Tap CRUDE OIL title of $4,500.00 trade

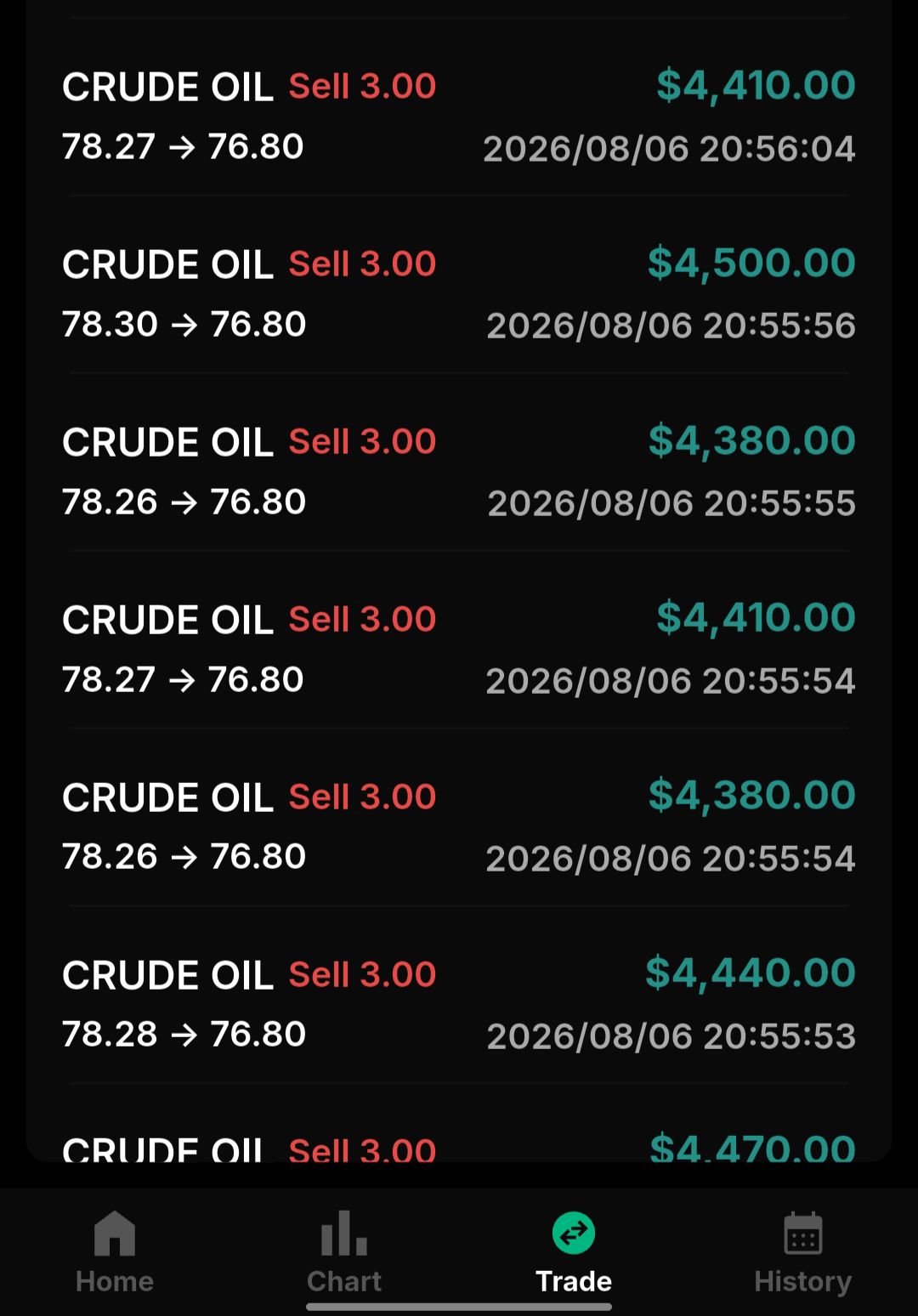167,264
